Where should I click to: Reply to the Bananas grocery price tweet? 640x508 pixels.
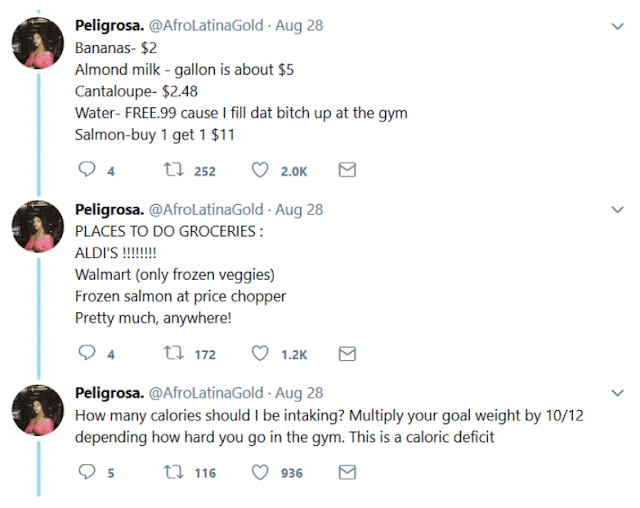coord(85,171)
